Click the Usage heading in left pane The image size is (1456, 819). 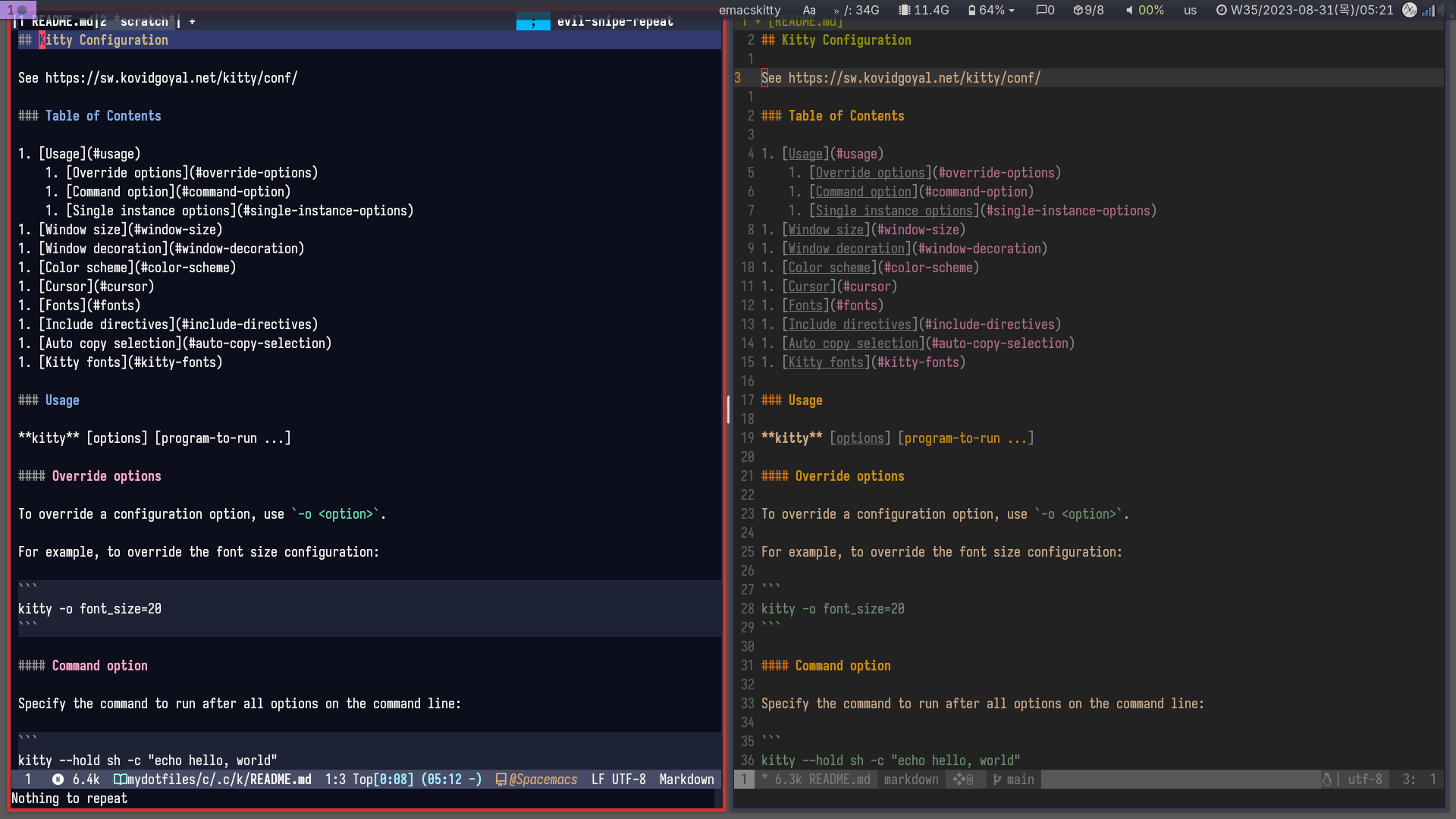click(x=62, y=400)
